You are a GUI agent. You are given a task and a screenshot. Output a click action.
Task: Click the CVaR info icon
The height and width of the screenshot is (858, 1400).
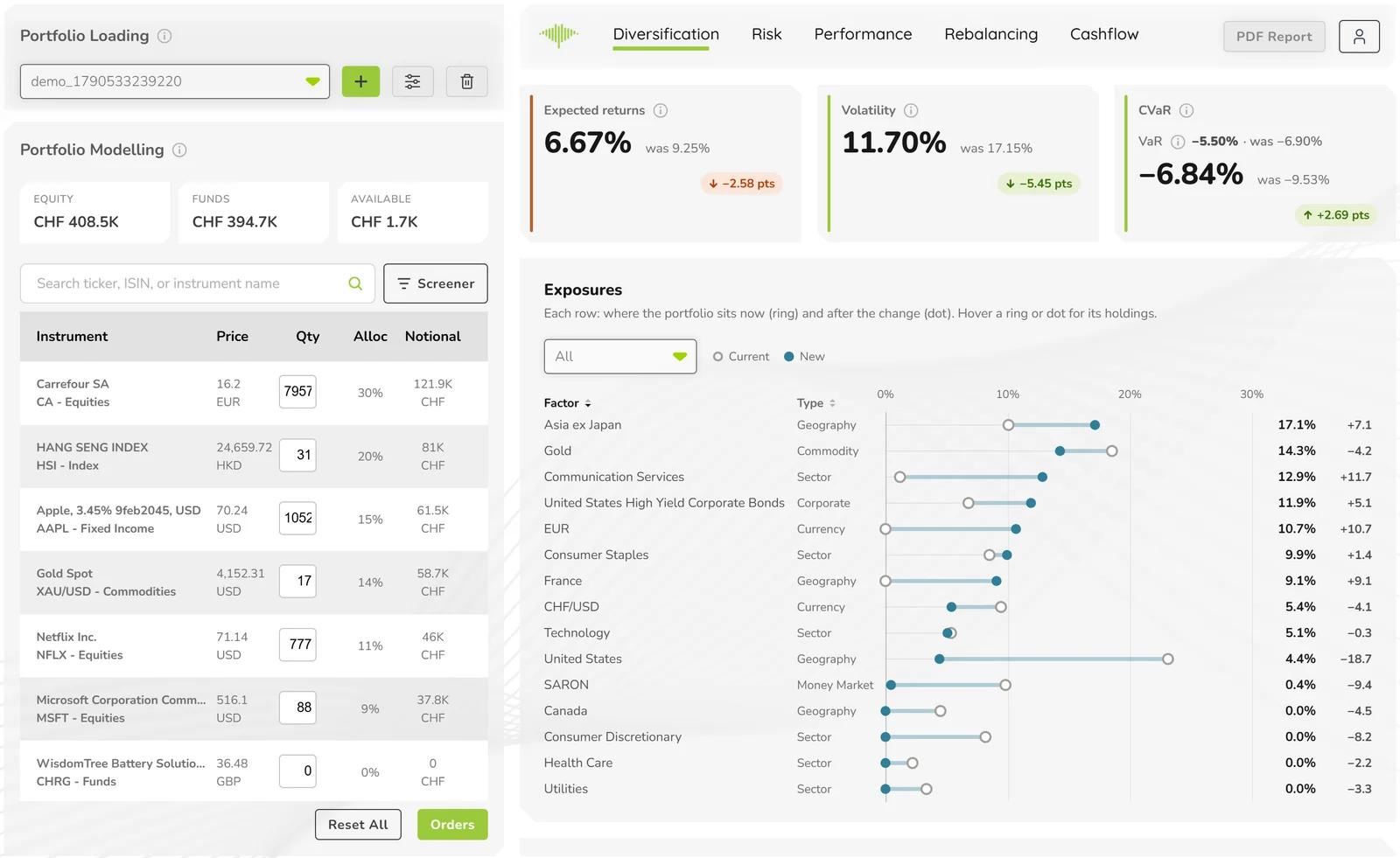[x=1186, y=110]
